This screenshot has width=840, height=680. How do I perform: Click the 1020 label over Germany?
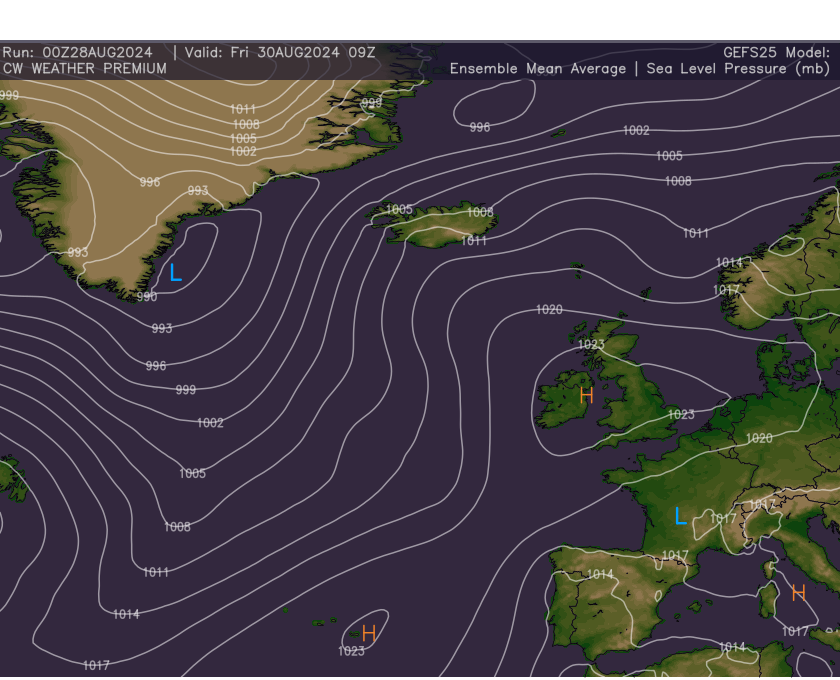760,438
